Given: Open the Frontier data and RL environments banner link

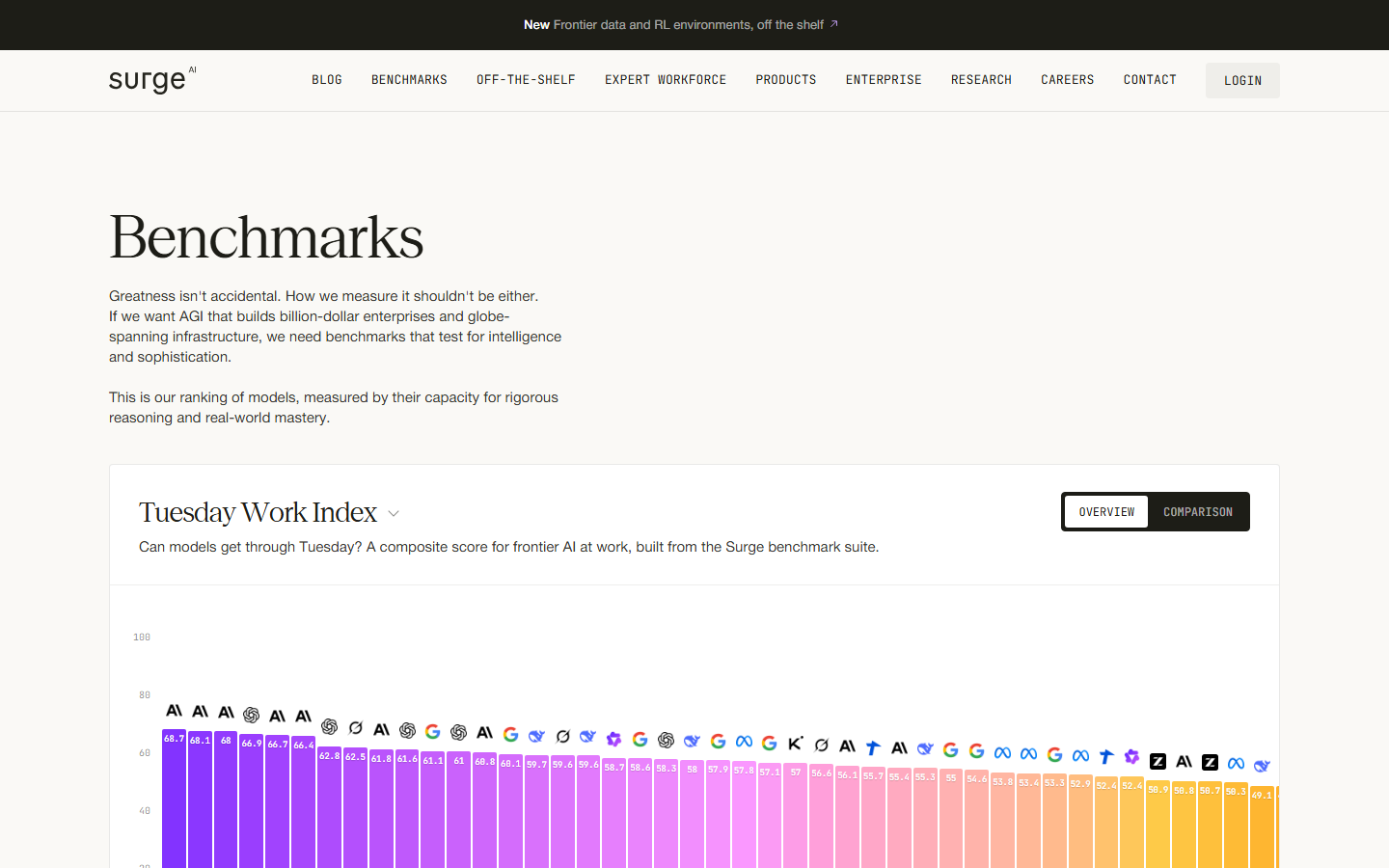Looking at the screenshot, I should 681,25.
